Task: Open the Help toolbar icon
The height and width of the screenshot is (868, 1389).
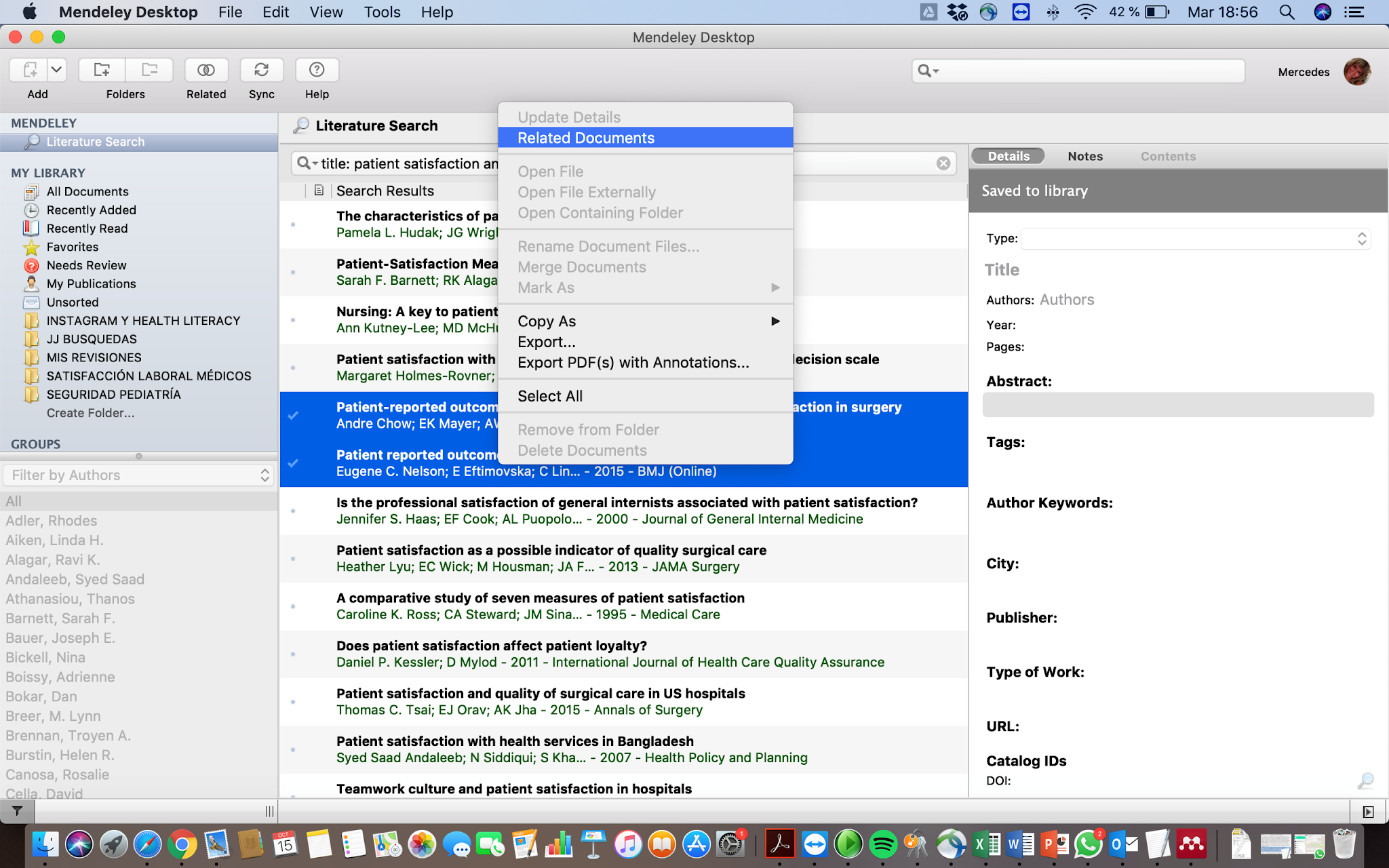Action: [x=317, y=70]
